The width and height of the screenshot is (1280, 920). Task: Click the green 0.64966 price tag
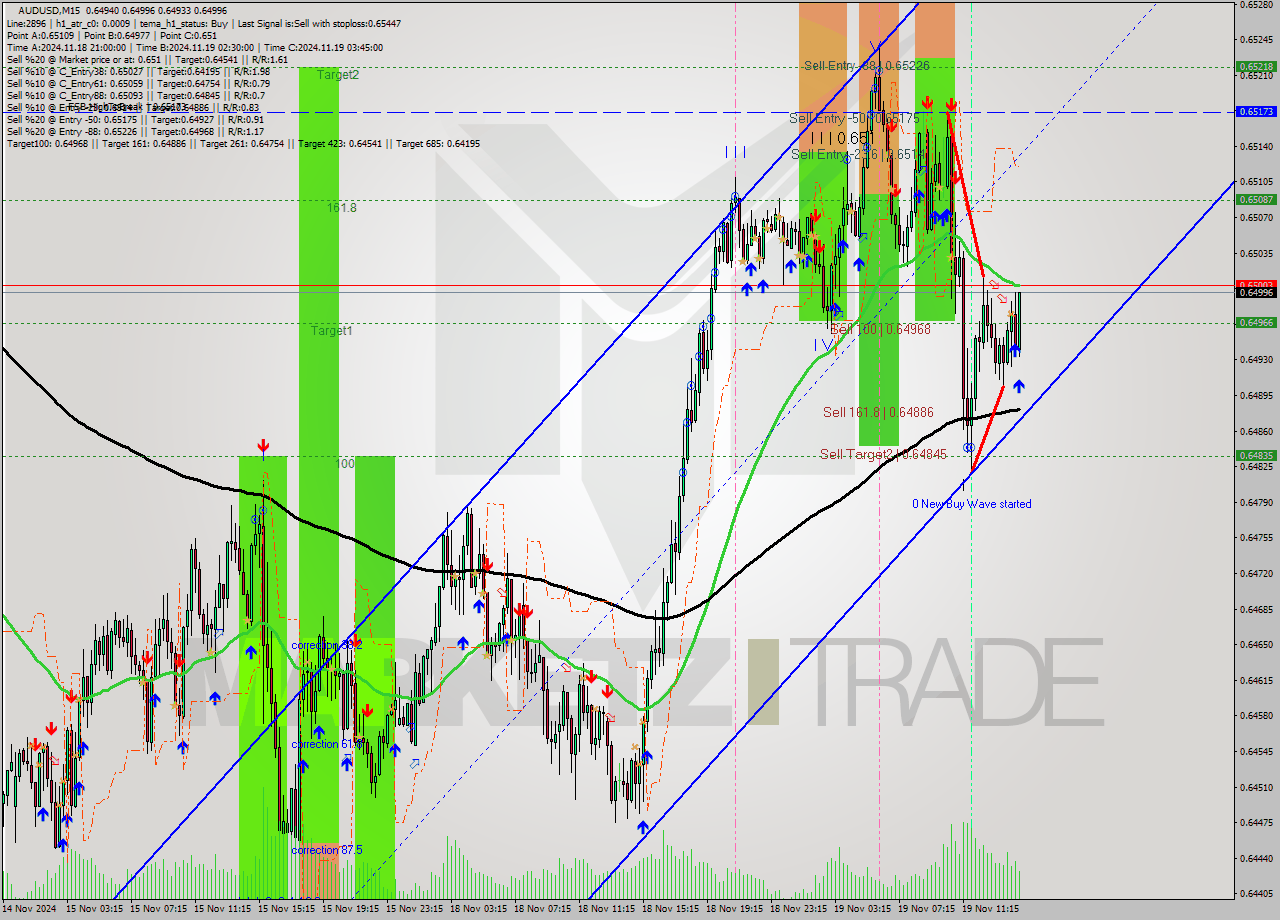[x=1256, y=322]
